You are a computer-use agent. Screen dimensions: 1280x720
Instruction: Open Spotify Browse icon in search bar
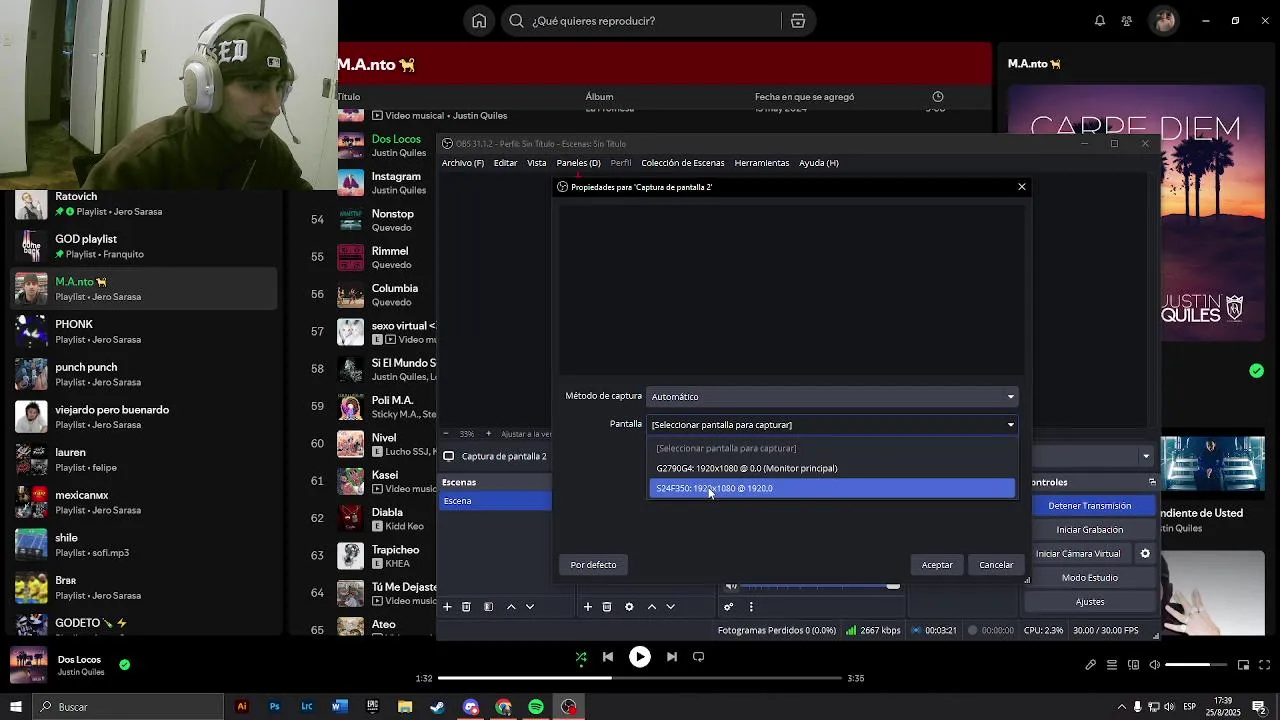coord(797,21)
